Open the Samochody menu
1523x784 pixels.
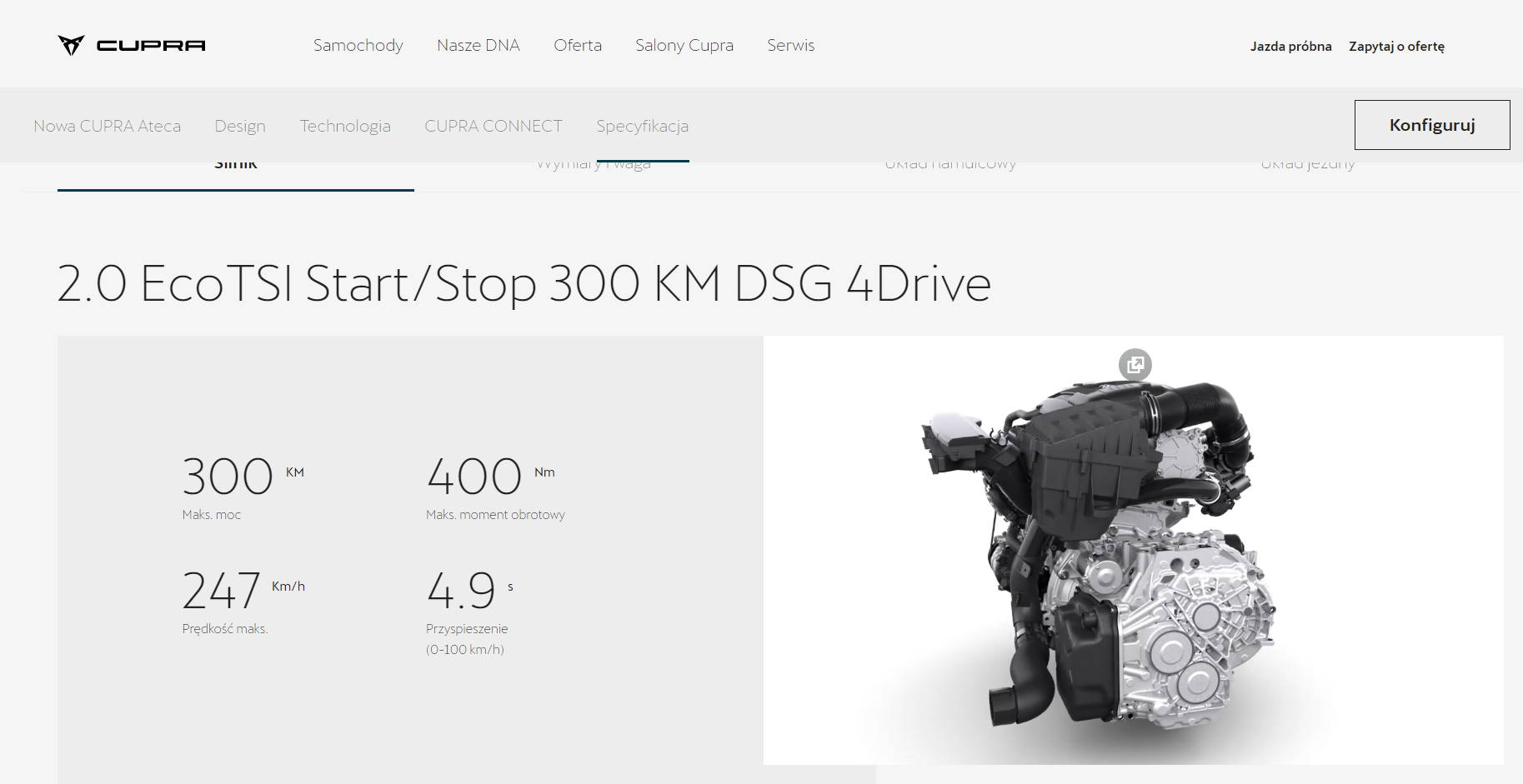coord(358,45)
